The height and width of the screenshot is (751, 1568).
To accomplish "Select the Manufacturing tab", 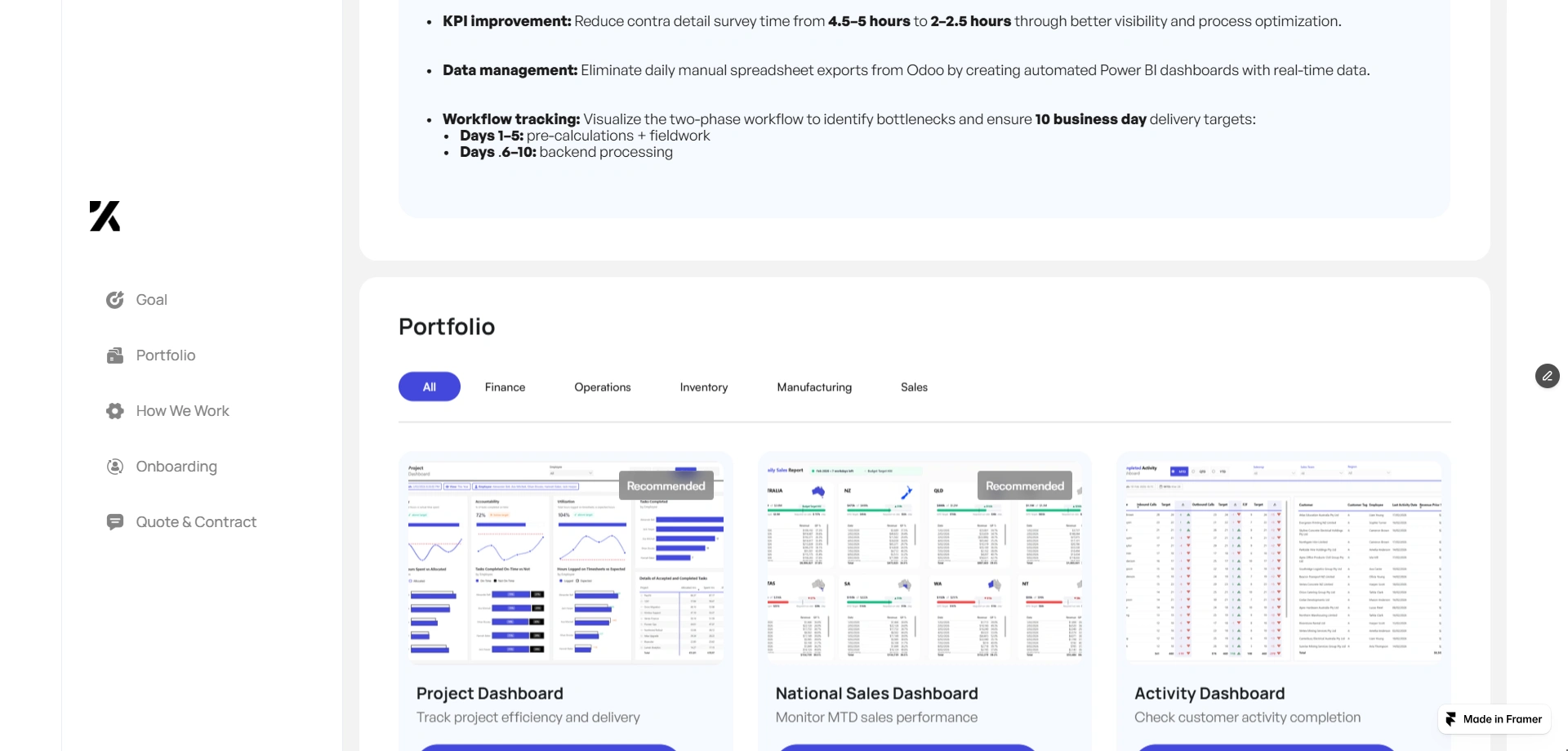I will coord(814,387).
